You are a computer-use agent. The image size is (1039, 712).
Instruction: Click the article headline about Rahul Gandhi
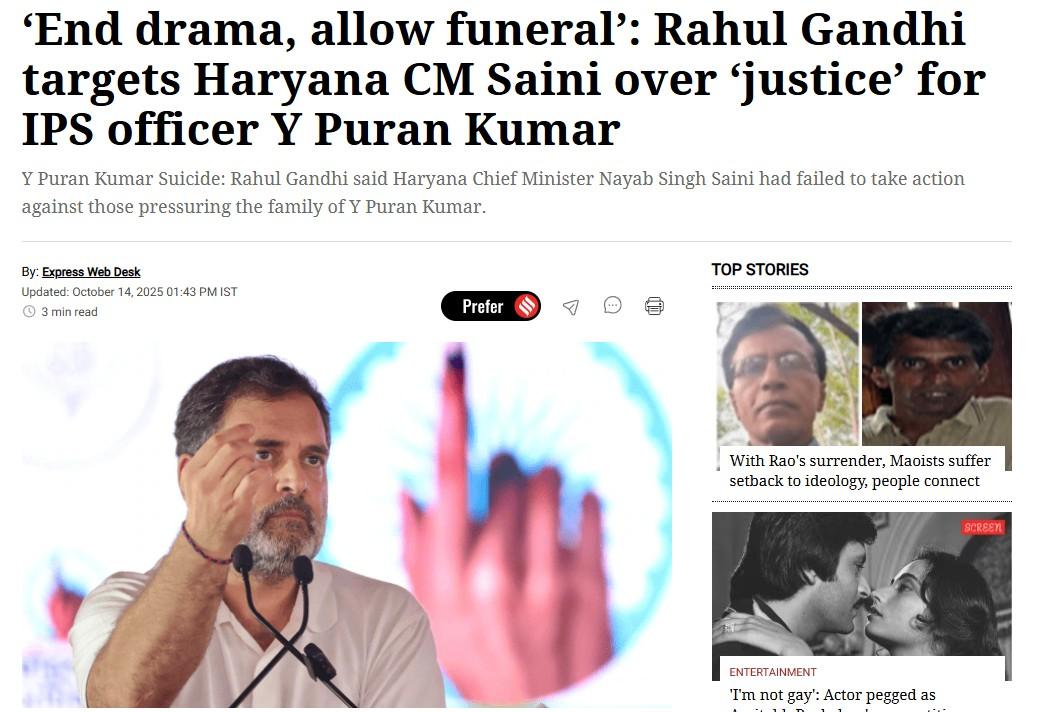(x=504, y=79)
